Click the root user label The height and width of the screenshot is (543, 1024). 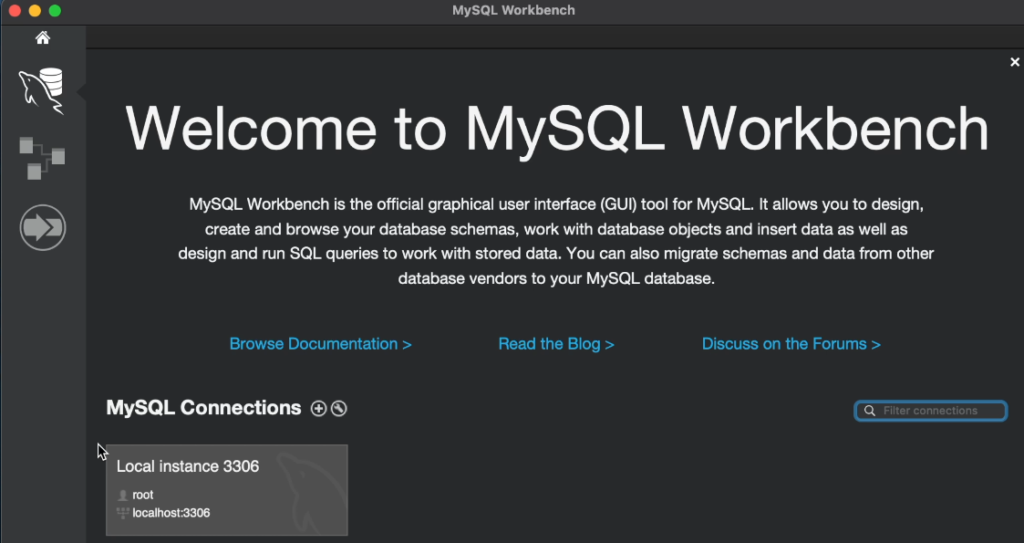click(x=143, y=495)
